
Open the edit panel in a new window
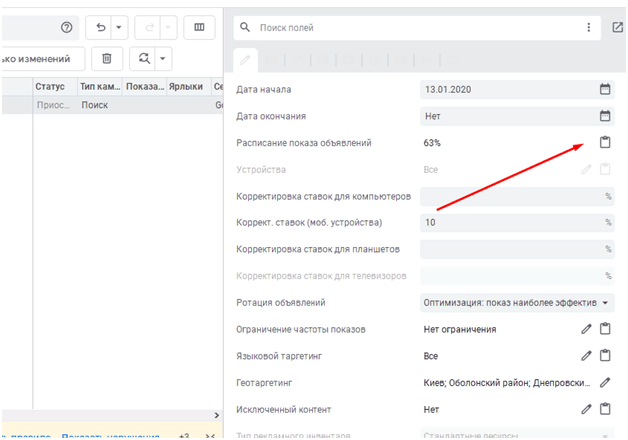coord(617,27)
